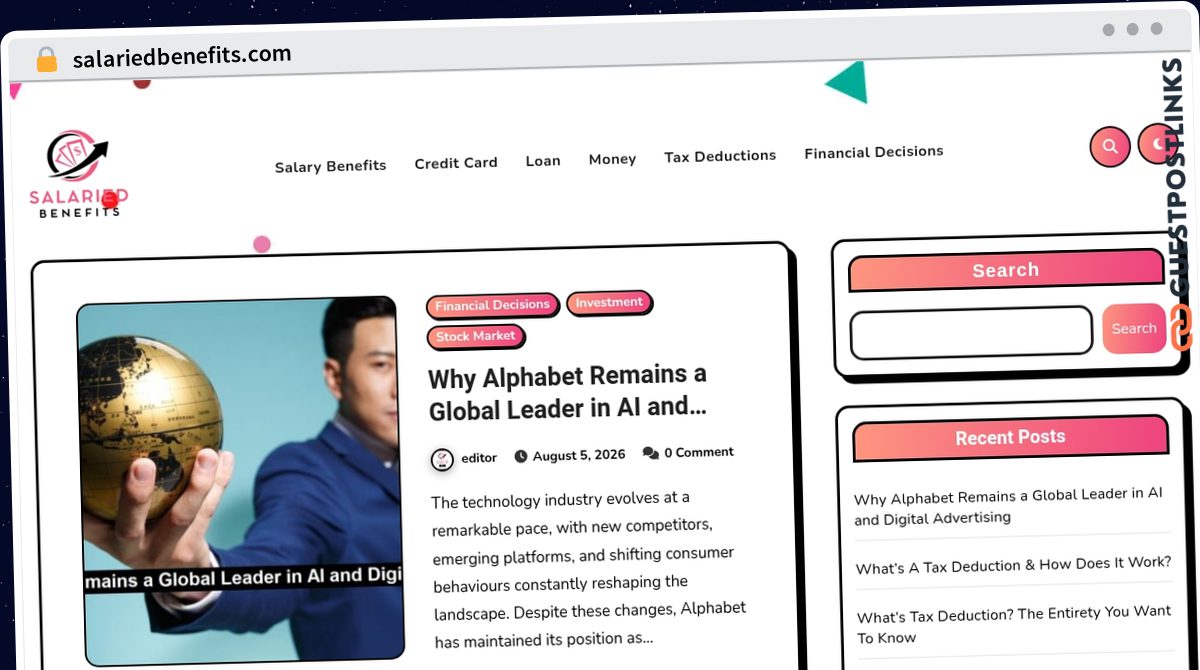Open What's A Tax Deduction & How post

point(1013,566)
